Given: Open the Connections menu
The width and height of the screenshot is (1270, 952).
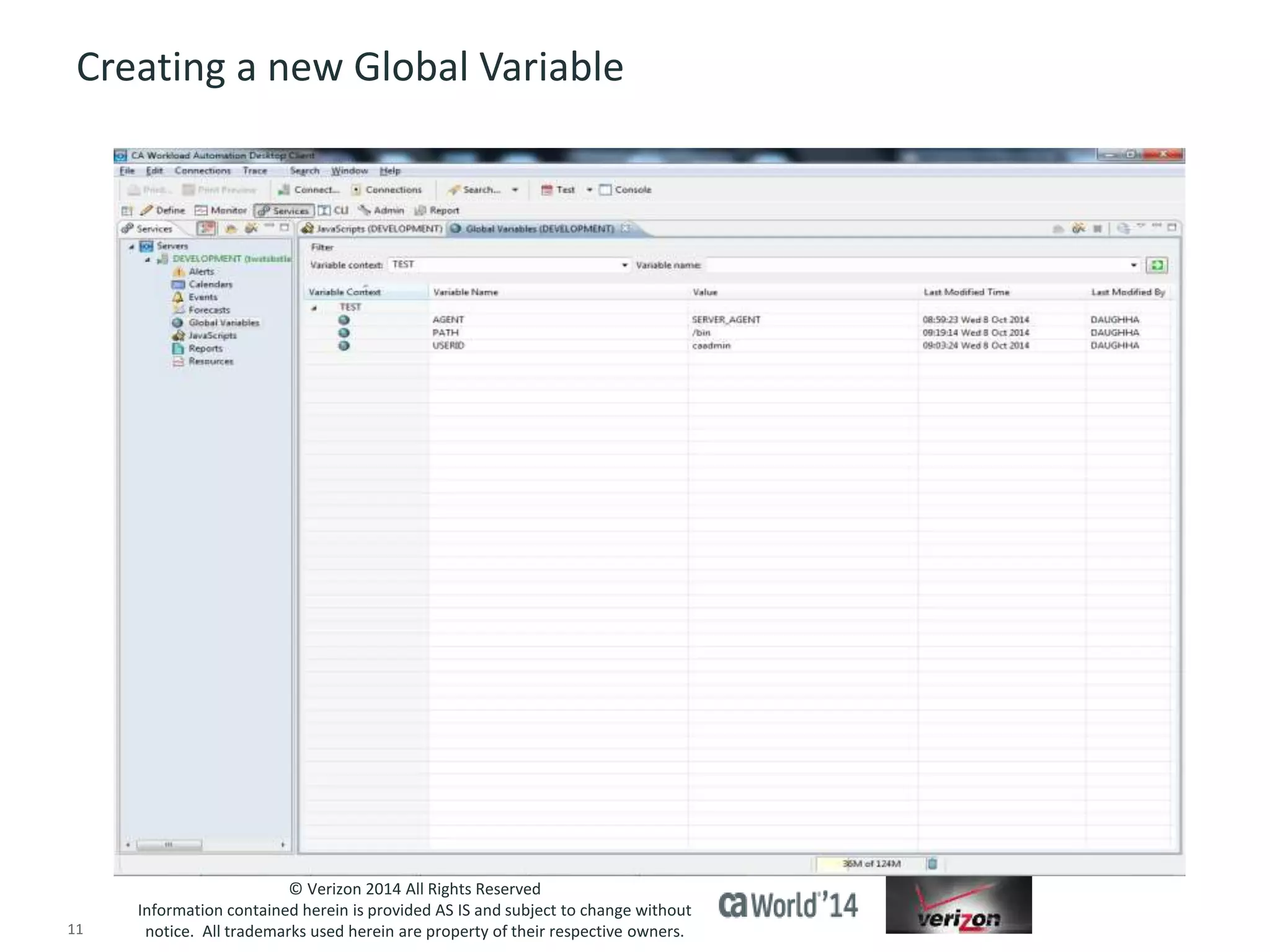Looking at the screenshot, I should tap(202, 170).
